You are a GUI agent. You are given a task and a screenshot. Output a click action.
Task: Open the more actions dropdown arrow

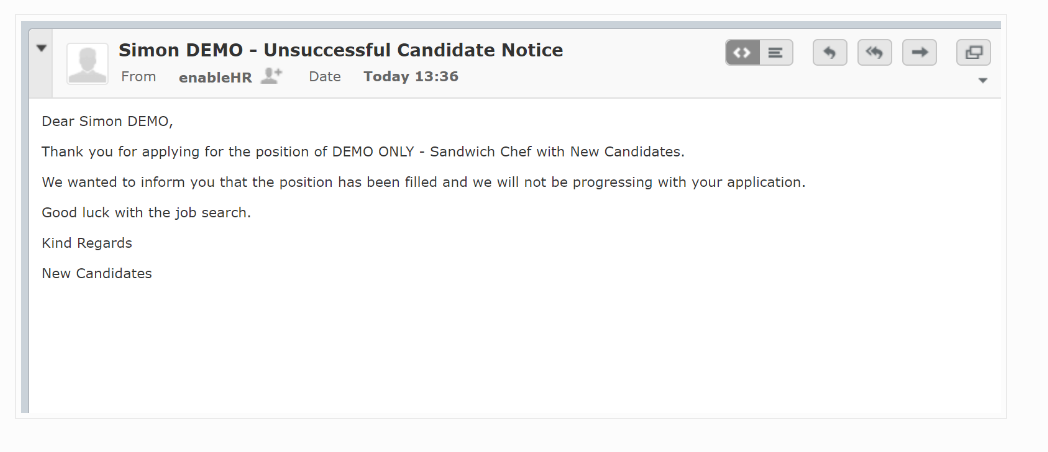[x=983, y=80]
